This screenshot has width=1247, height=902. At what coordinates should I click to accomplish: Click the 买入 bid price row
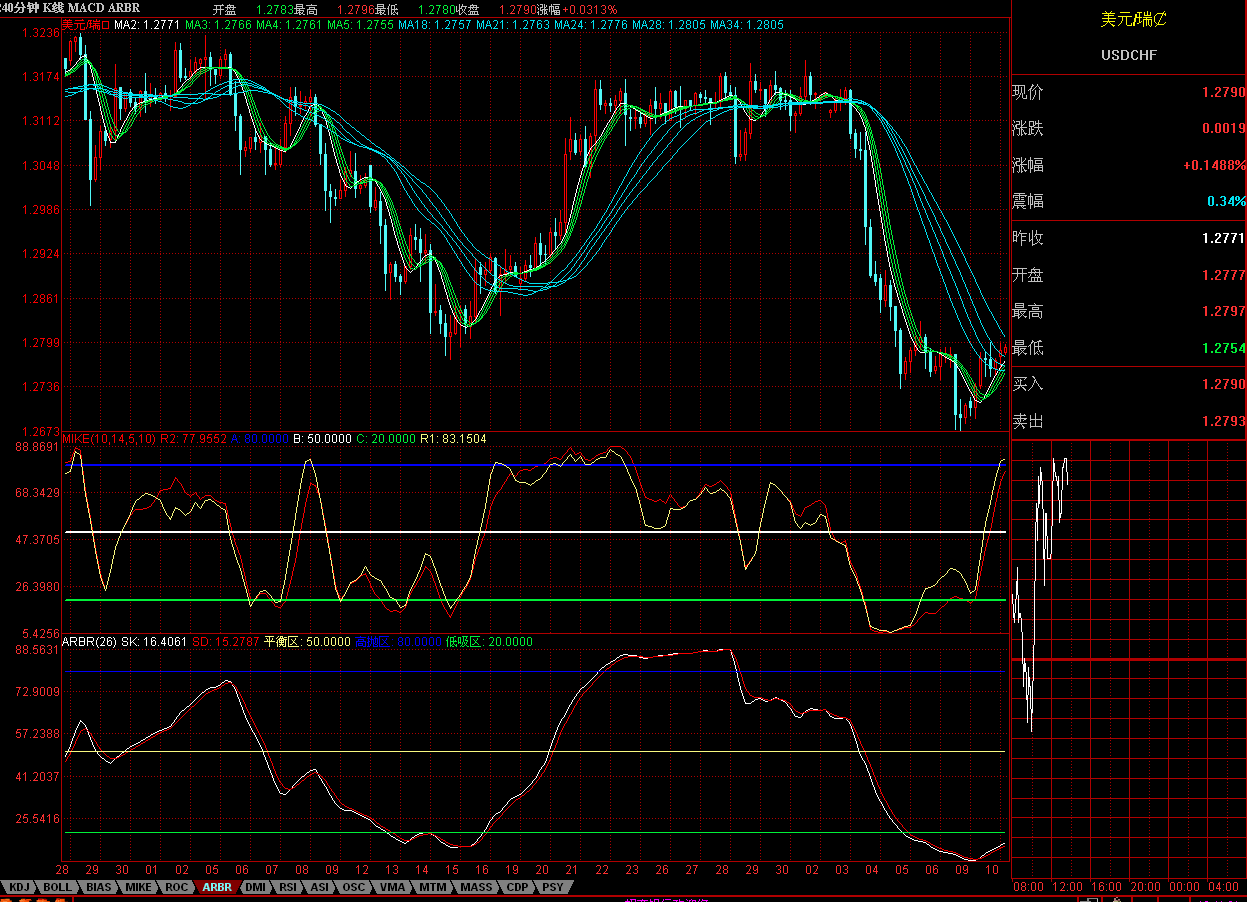pos(1128,384)
